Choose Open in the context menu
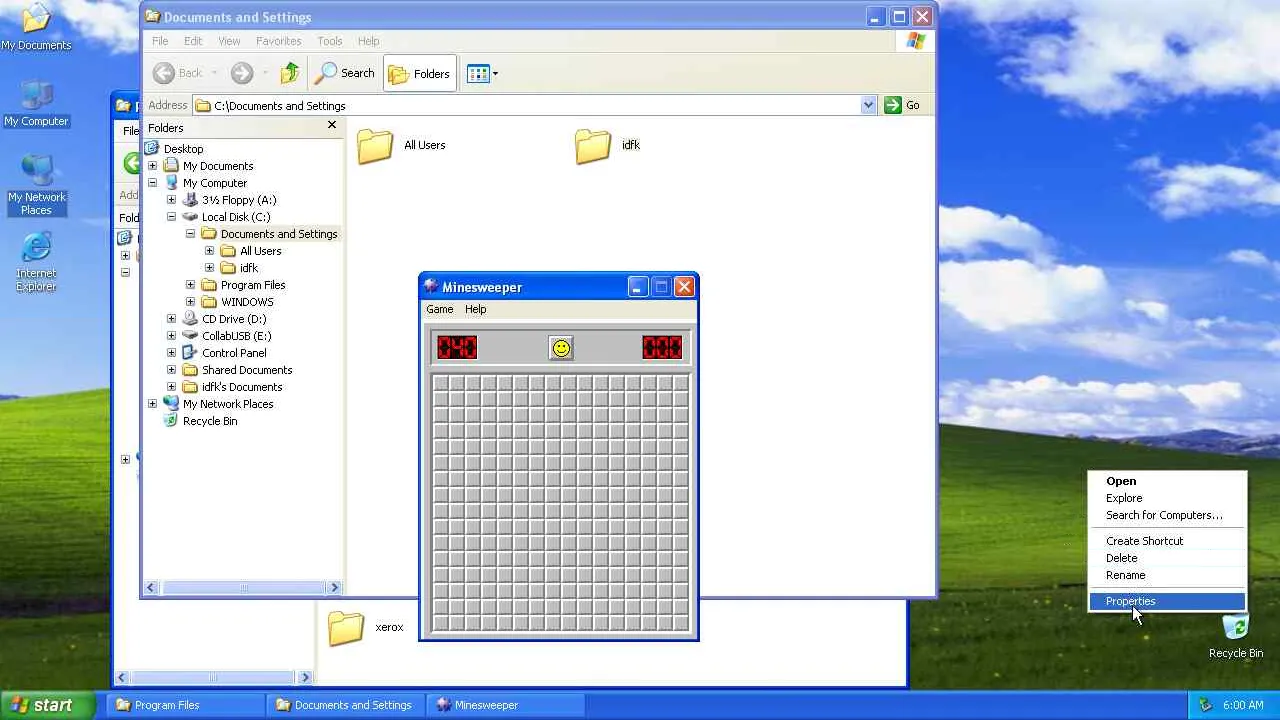Viewport: 1280px width, 720px height. pyautogui.click(x=1167, y=481)
